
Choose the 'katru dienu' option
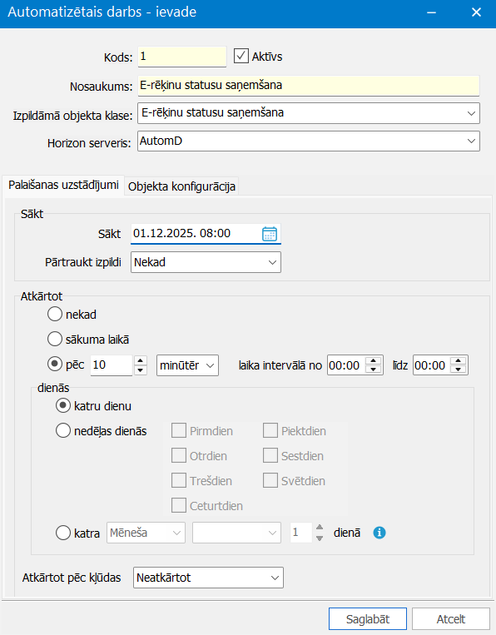(x=63, y=405)
